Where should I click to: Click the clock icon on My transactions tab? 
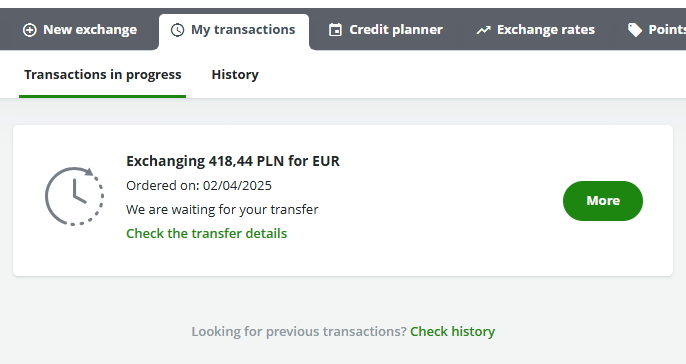pos(177,30)
